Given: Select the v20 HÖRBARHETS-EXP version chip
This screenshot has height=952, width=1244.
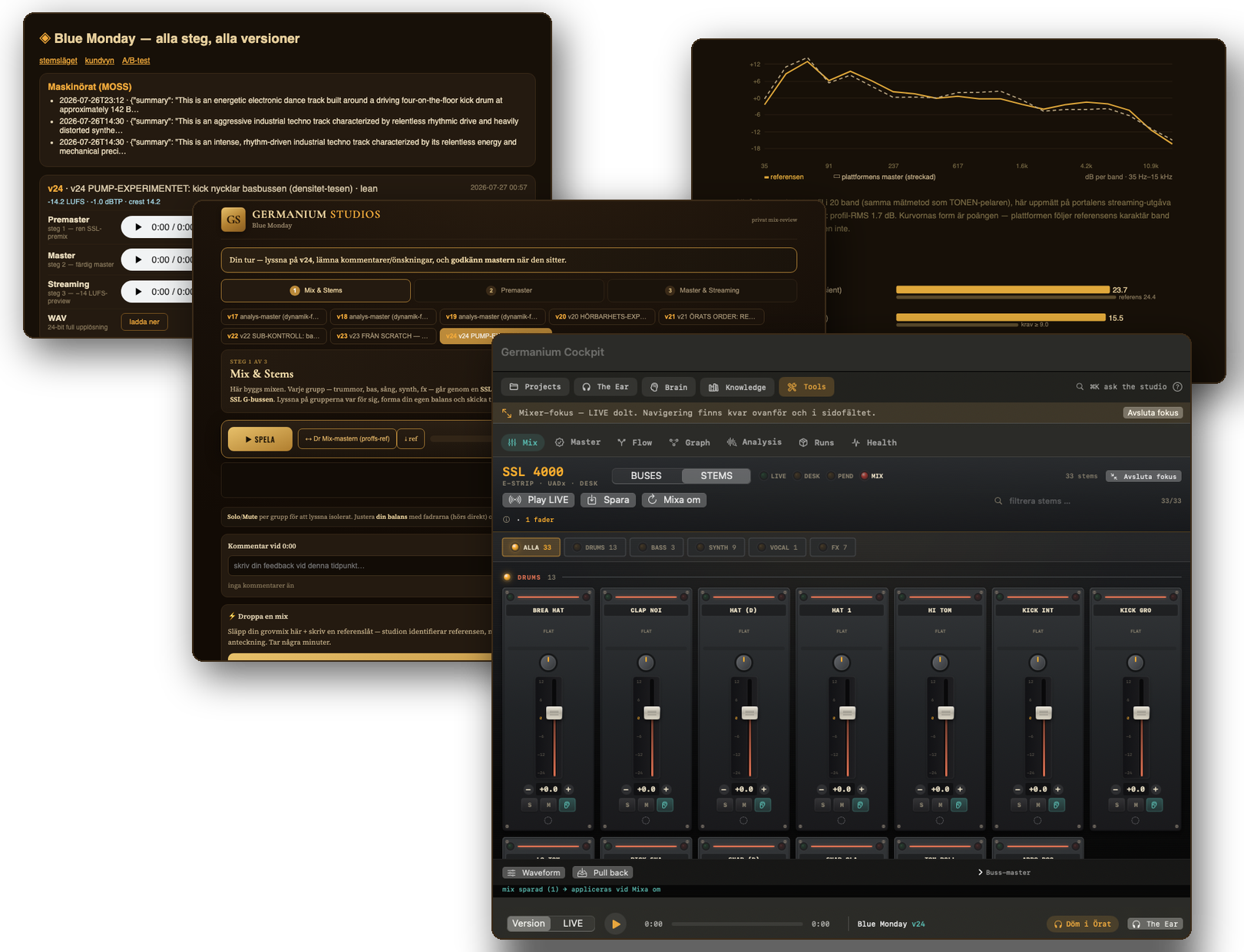Looking at the screenshot, I should coord(601,316).
